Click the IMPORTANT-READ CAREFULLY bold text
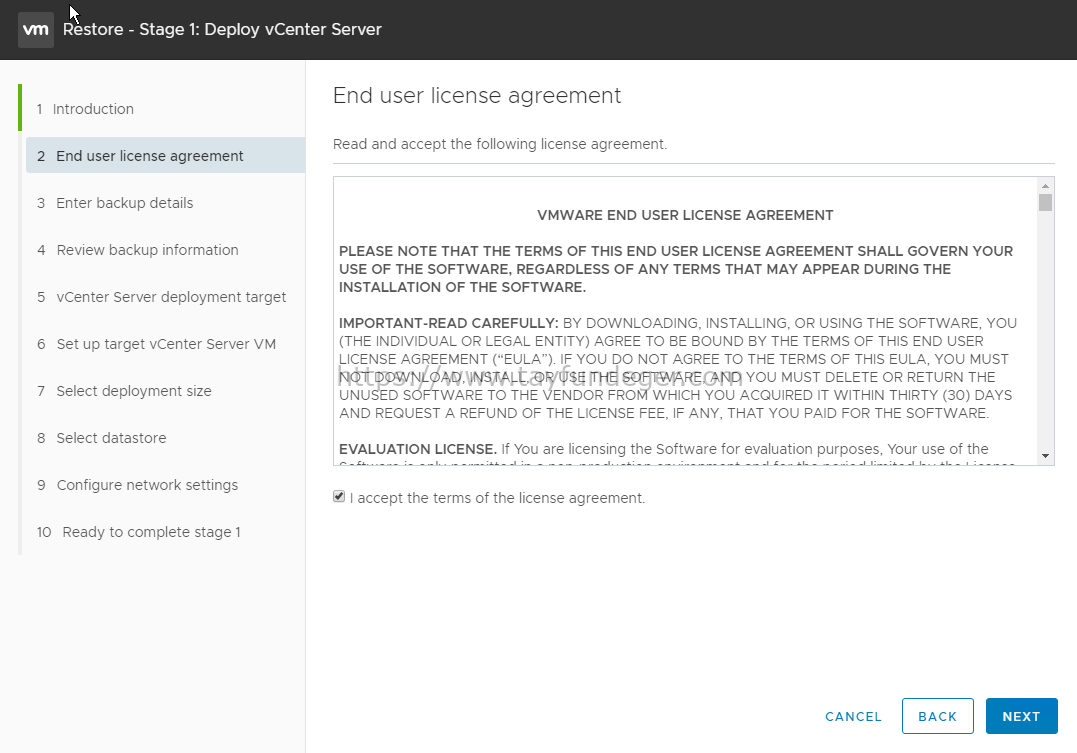The width and height of the screenshot is (1077, 753). coord(449,323)
